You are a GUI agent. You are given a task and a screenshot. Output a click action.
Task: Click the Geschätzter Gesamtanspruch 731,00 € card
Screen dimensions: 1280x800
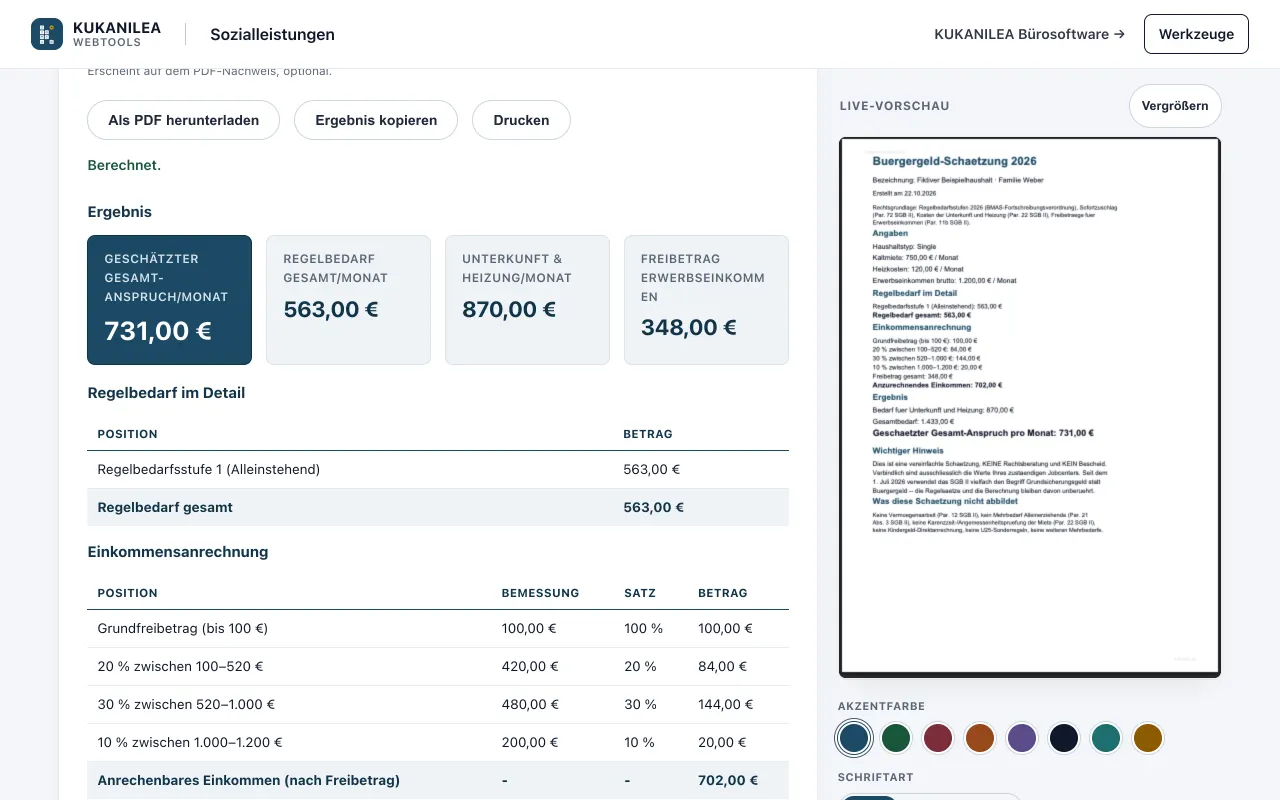pyautogui.click(x=170, y=300)
